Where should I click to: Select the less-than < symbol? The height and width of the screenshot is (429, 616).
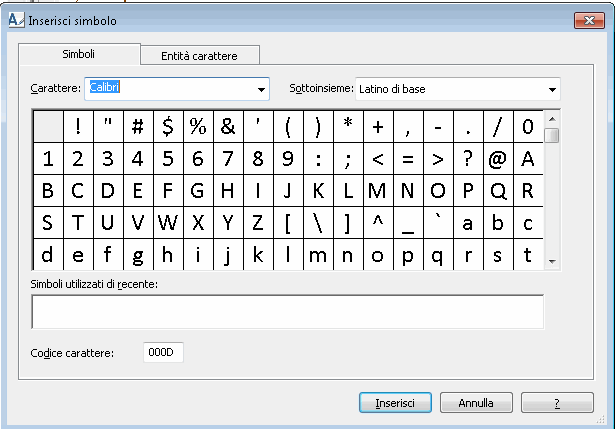click(x=378, y=158)
